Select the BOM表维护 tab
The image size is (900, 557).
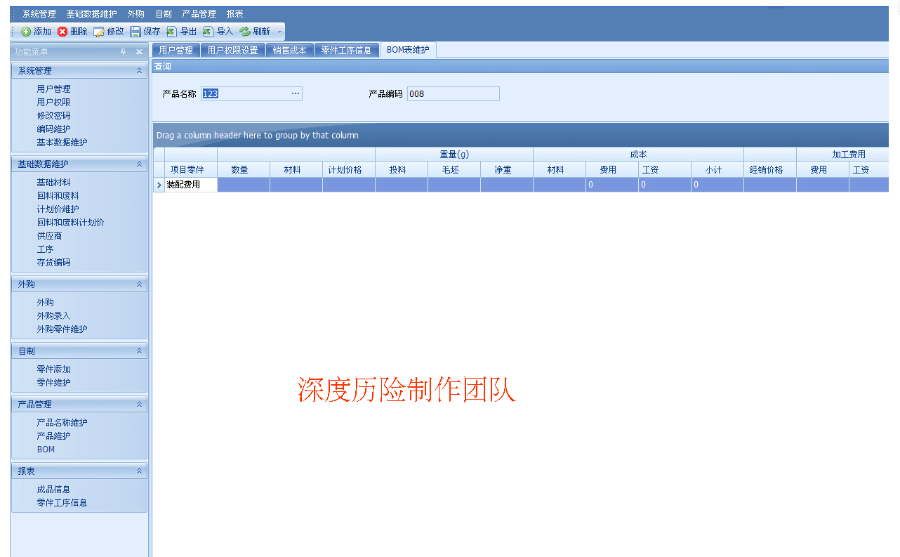tap(408, 51)
